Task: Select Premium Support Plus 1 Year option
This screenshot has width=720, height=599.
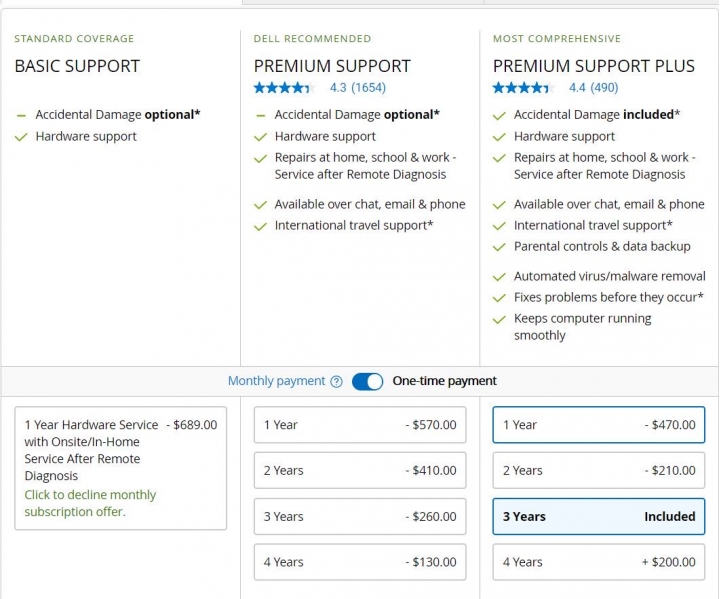Action: coord(599,425)
